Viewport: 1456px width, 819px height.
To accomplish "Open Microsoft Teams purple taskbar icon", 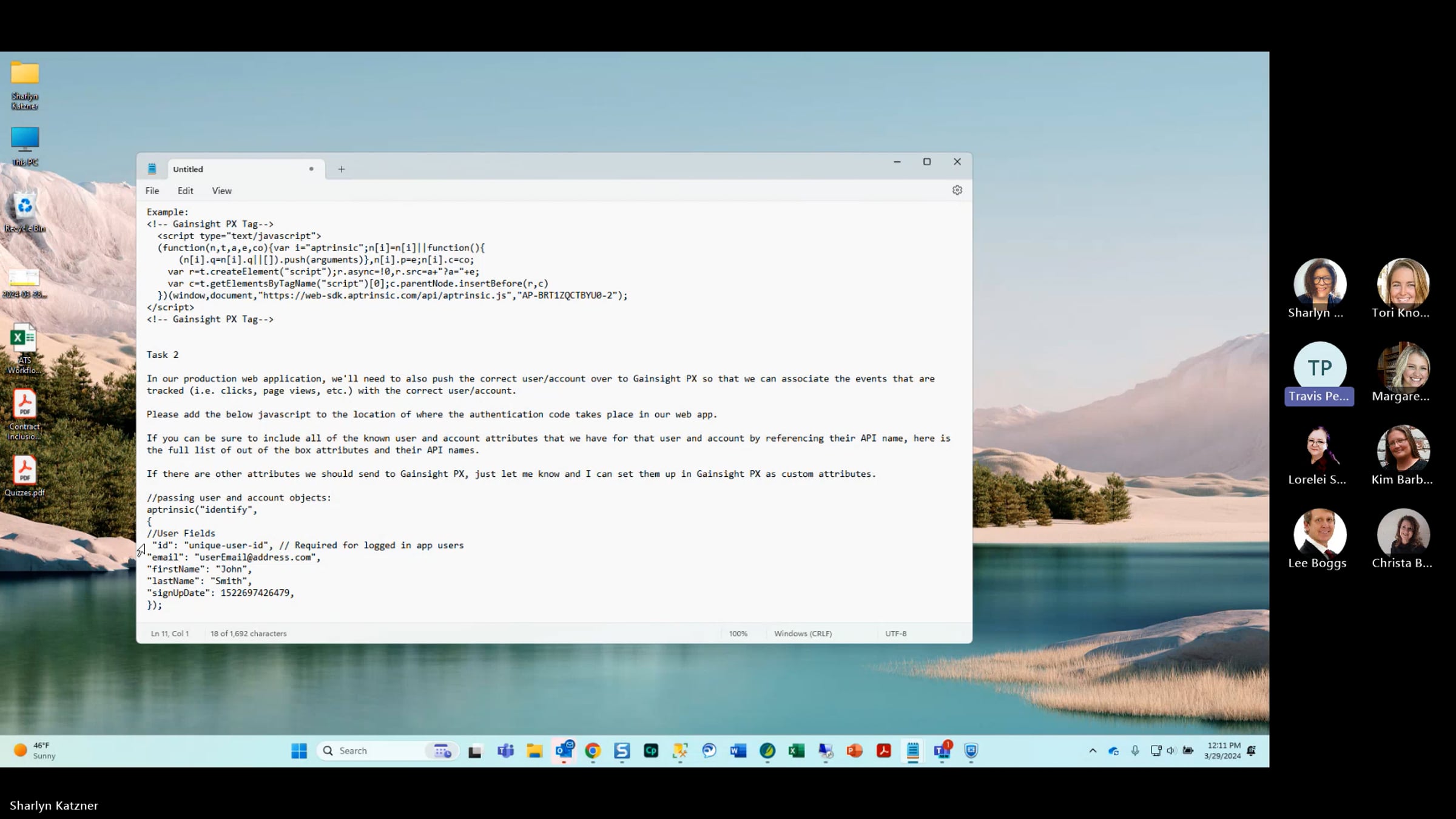I will pos(505,751).
